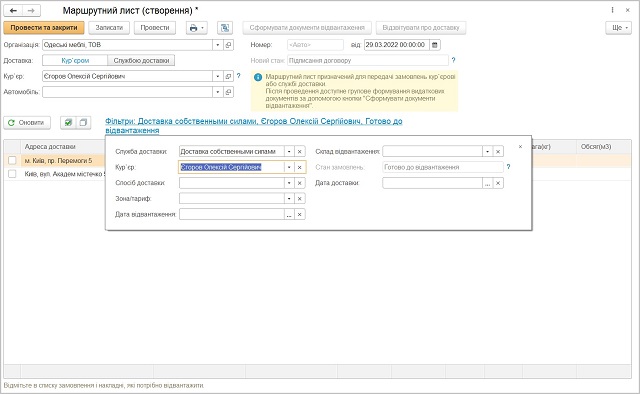Image resolution: width=640 pixels, height=394 pixels.
Task: Open Дата відвантаження picker ellipsis
Action: (289, 215)
